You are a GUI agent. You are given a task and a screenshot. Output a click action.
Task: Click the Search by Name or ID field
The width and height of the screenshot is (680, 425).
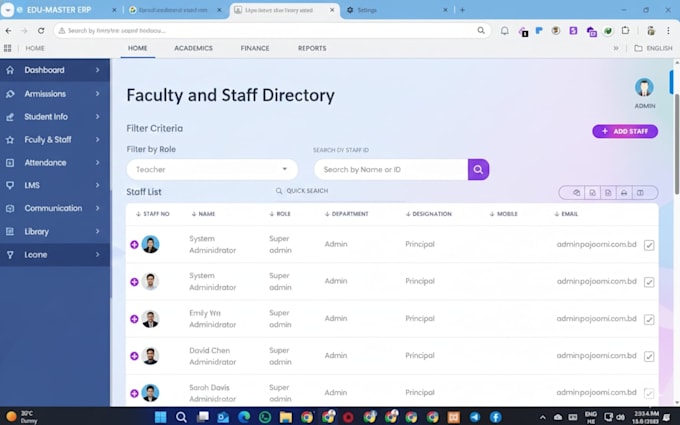[x=391, y=170]
